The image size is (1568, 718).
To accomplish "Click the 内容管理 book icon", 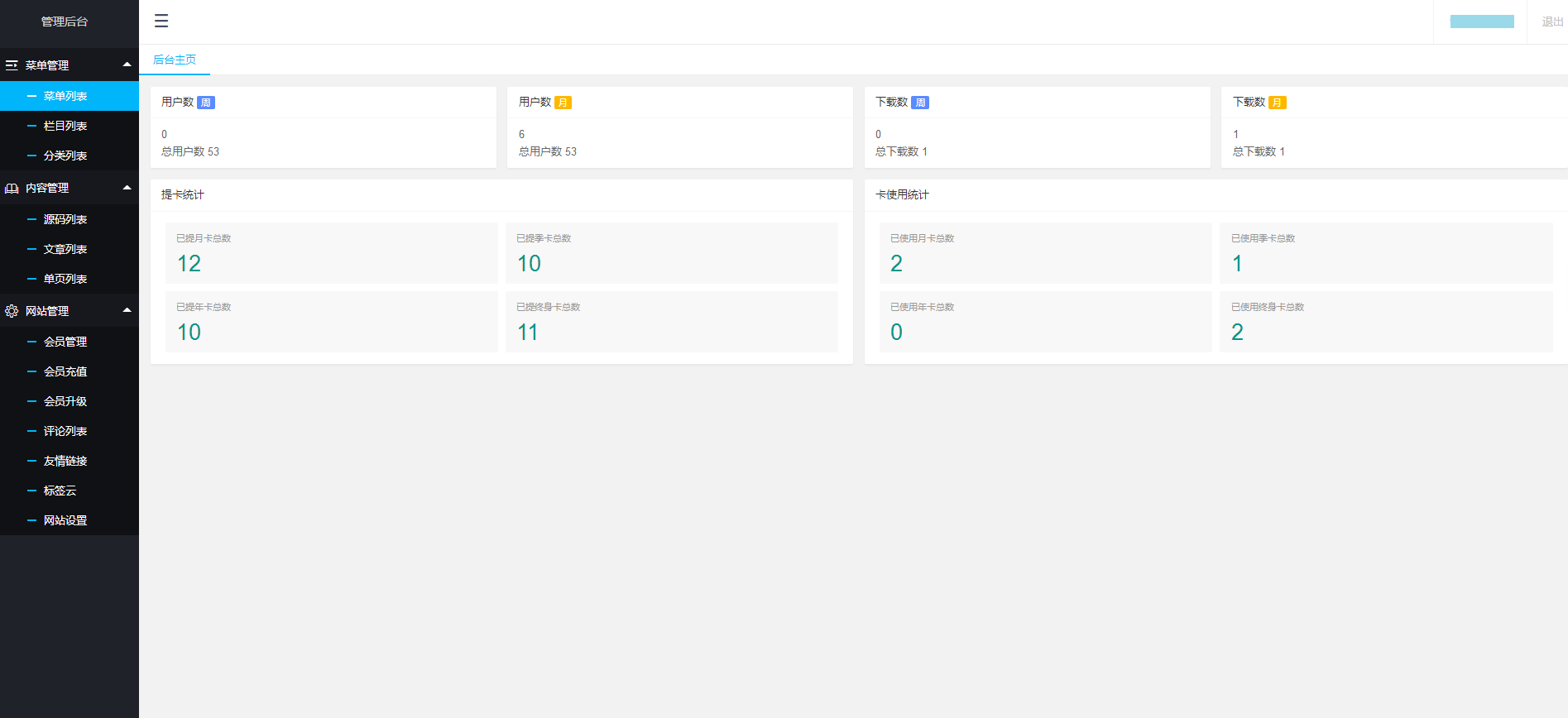I will [12, 189].
